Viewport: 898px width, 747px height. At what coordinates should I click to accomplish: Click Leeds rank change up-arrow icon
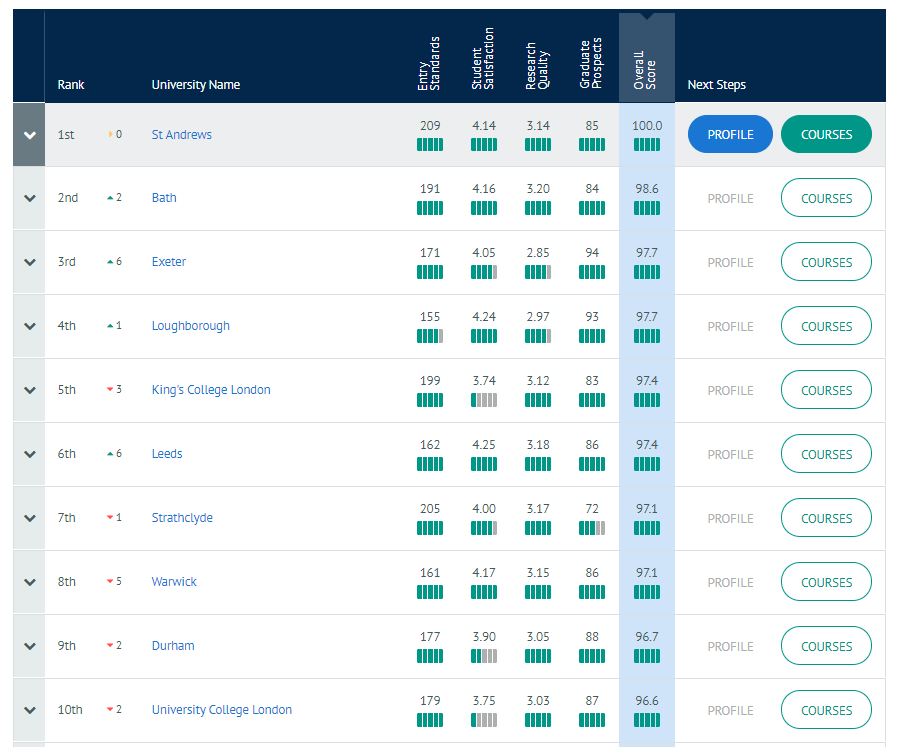pyautogui.click(x=110, y=454)
